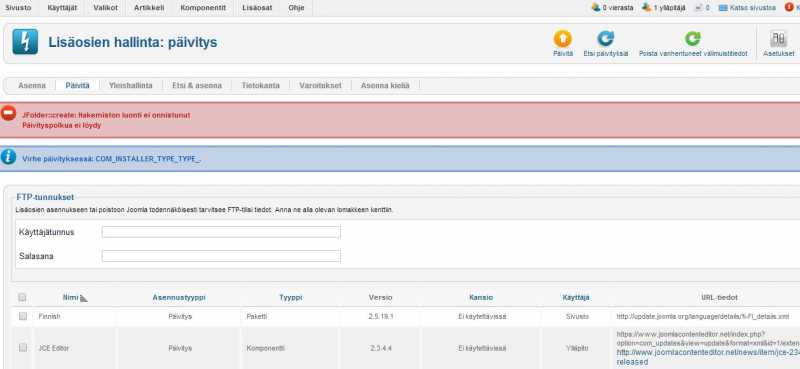
Task: Click the blue info message icon
Action: coord(8,157)
